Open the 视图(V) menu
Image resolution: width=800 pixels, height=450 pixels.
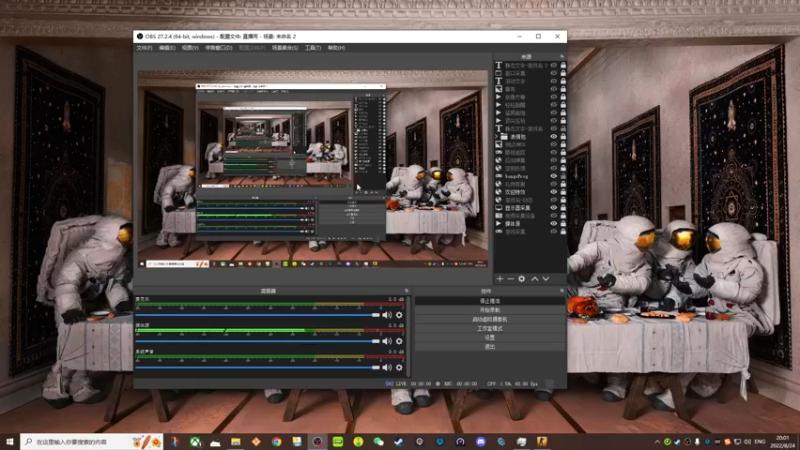click(190, 47)
